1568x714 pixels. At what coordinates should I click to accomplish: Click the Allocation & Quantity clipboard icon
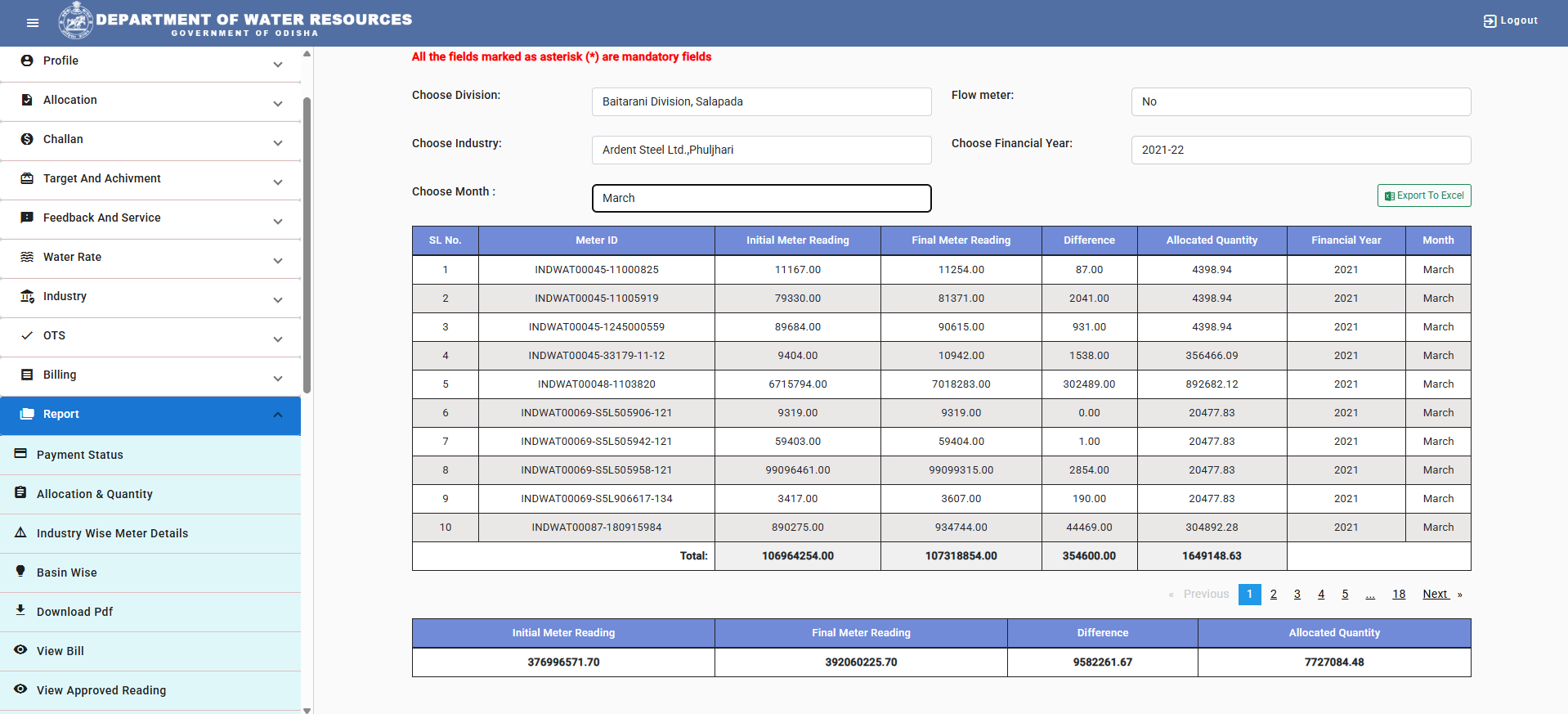pyautogui.click(x=20, y=492)
